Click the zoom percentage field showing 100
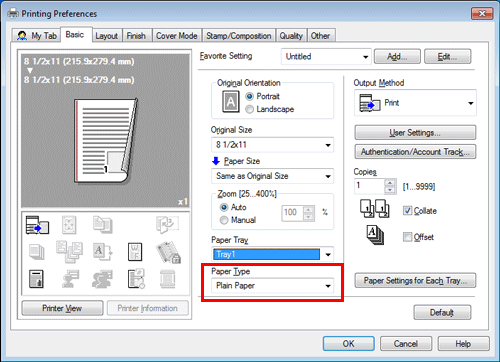 (293, 213)
